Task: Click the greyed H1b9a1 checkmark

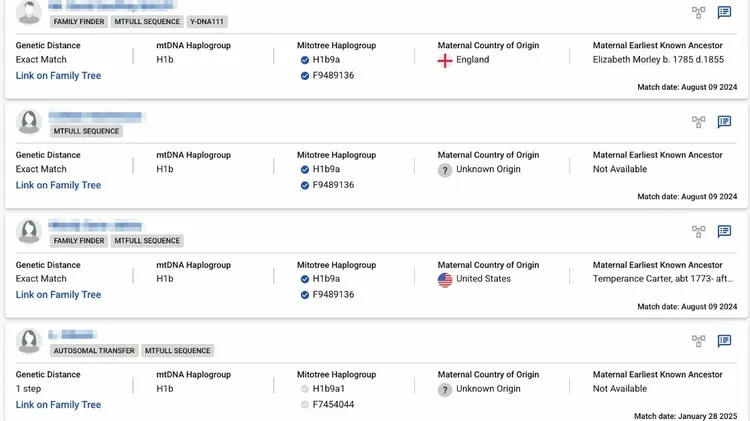Action: (x=305, y=389)
